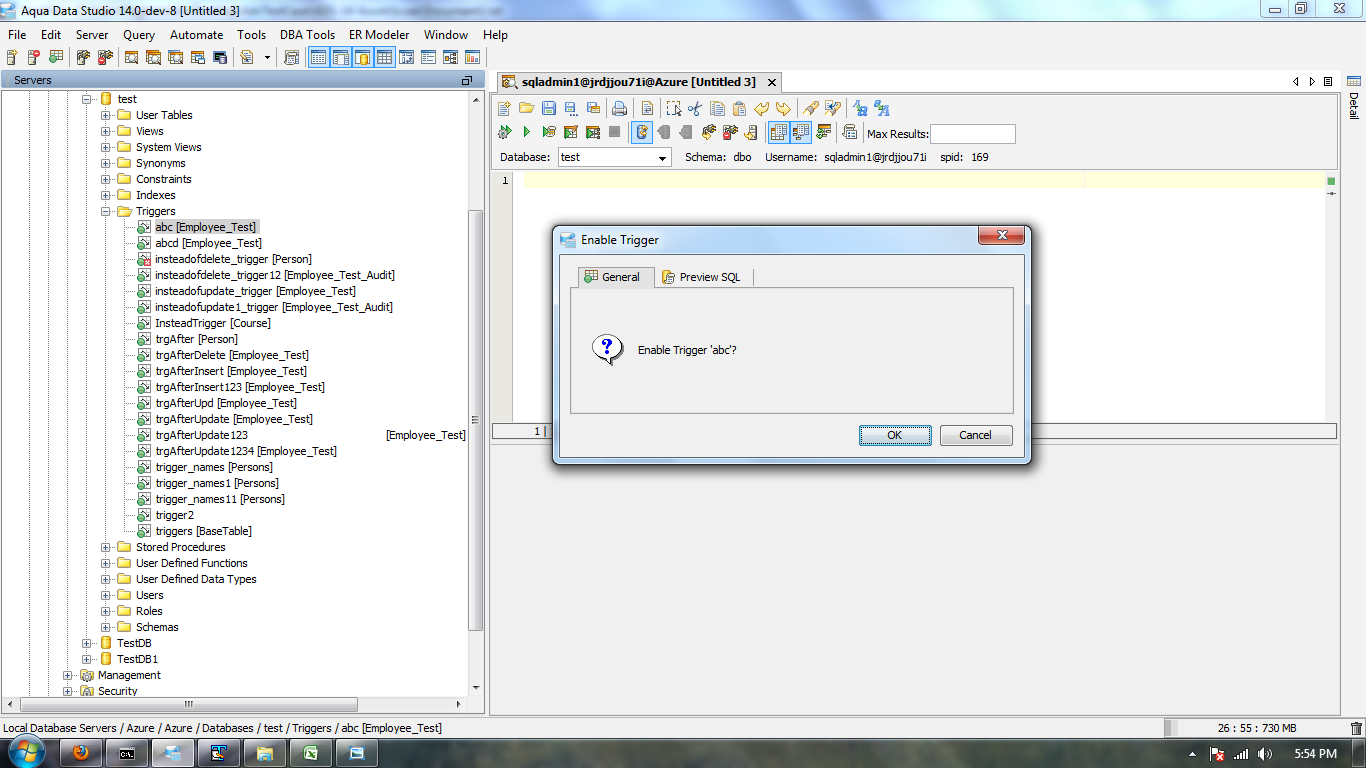Expand the Stored Procedures folder
The image size is (1366, 768).
(x=106, y=547)
